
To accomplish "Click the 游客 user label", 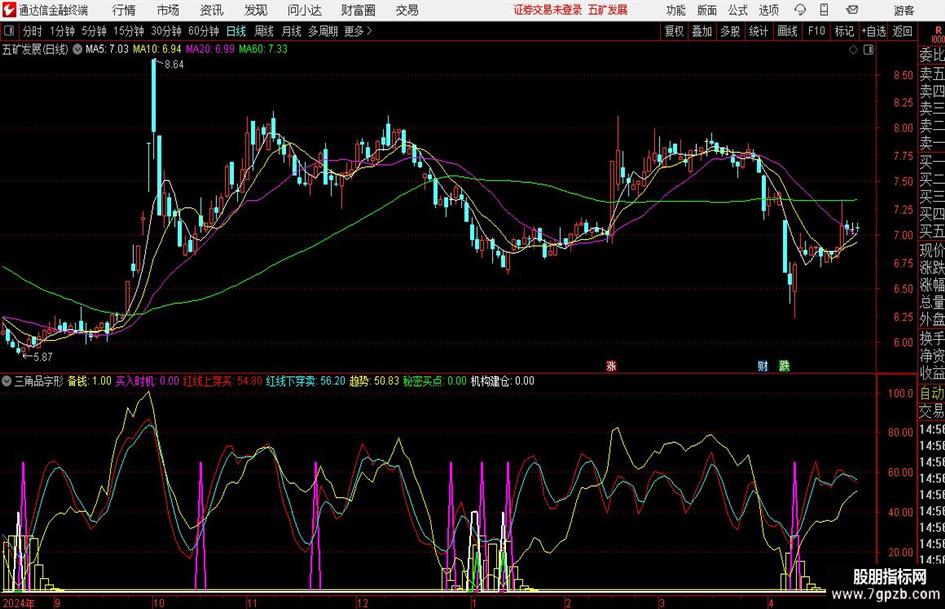I will click(903, 10).
